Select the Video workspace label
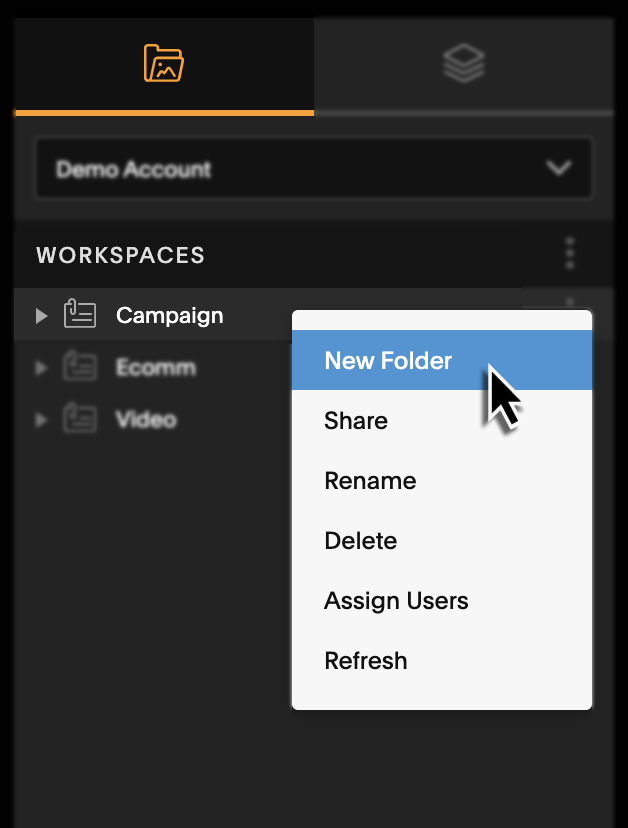 coord(146,420)
